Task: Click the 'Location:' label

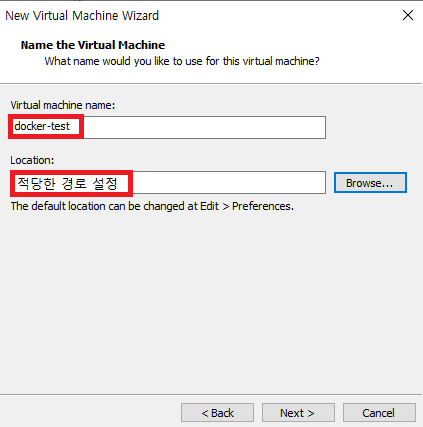Action: [x=32, y=160]
